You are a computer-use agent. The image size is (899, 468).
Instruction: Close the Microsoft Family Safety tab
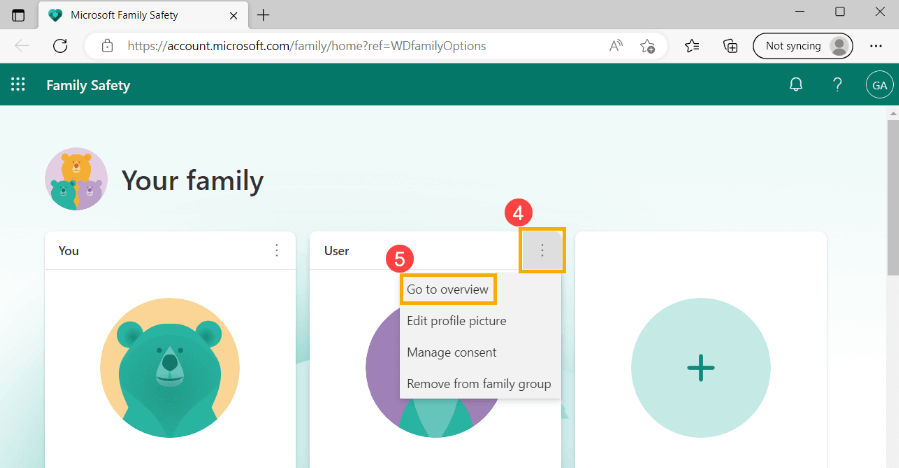[x=233, y=15]
